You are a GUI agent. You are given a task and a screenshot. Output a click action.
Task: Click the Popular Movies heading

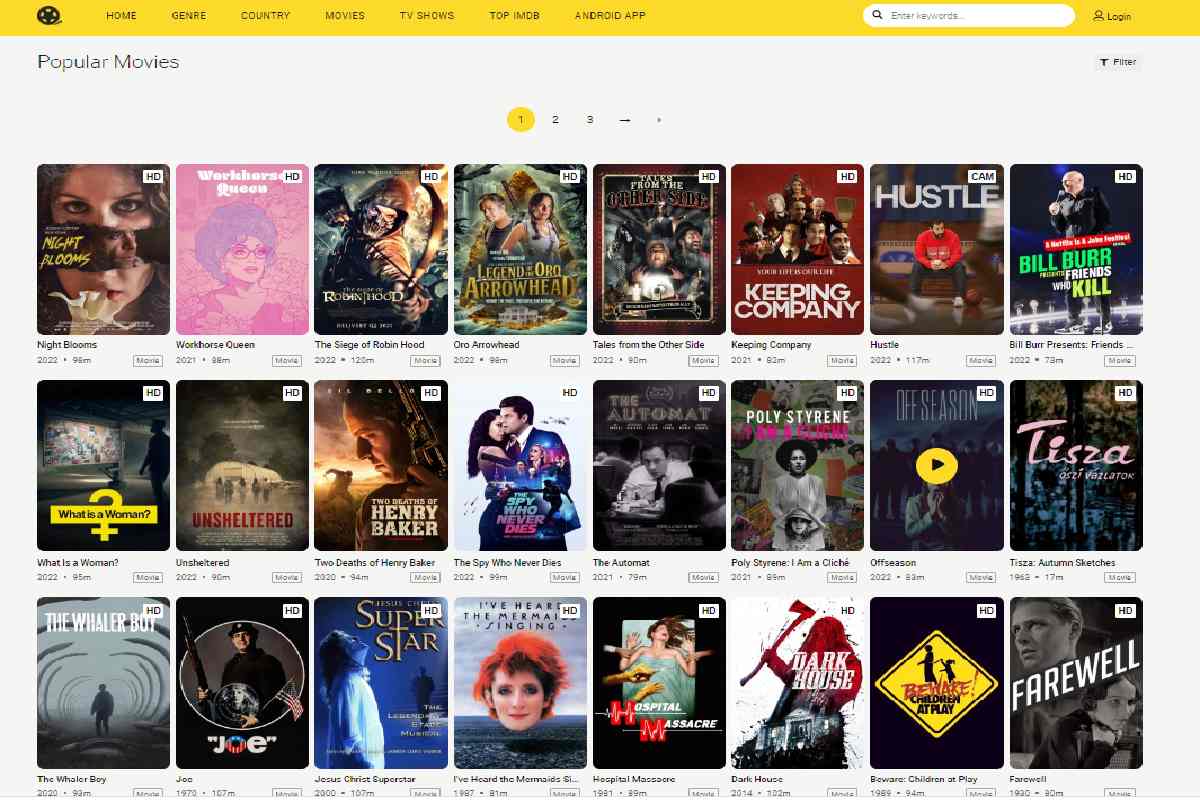pyautogui.click(x=108, y=62)
